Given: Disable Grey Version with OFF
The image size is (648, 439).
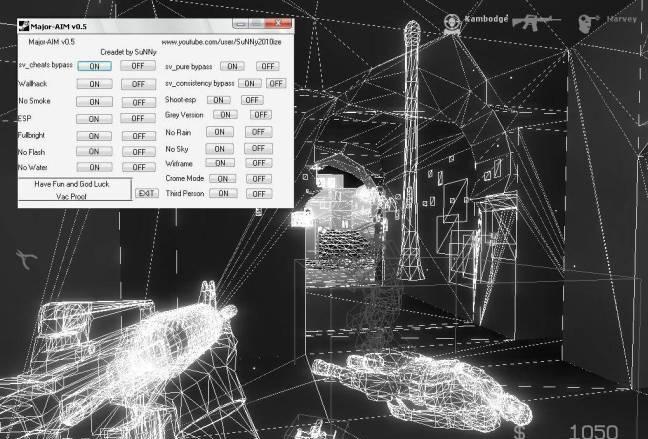Looking at the screenshot, I should point(261,115).
